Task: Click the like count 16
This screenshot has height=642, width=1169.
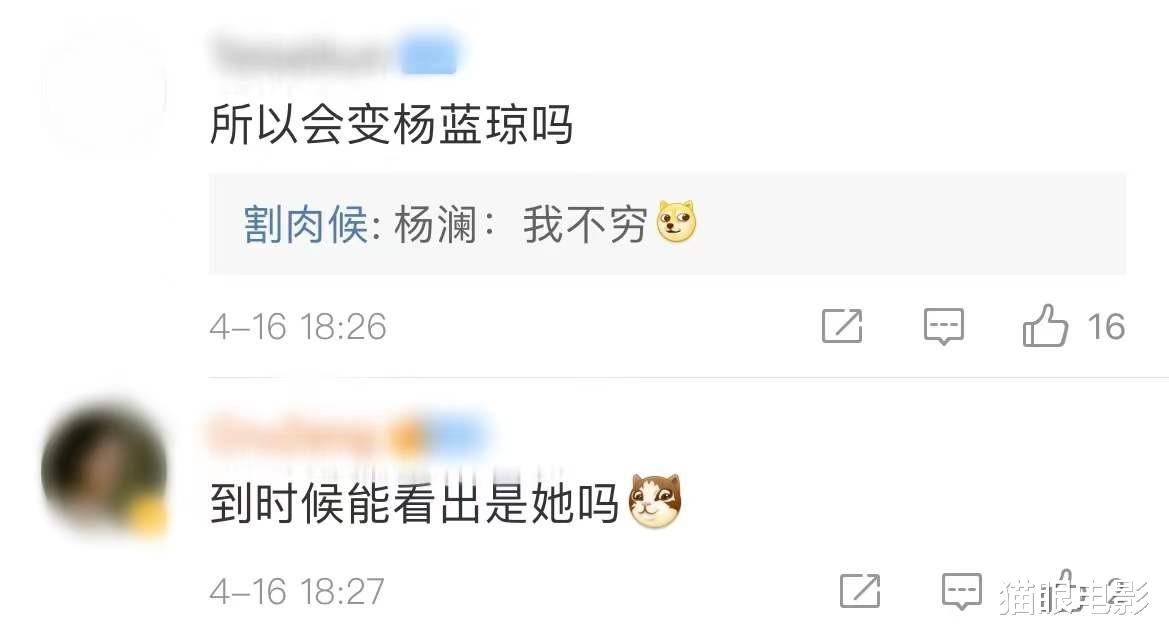Action: point(1106,327)
